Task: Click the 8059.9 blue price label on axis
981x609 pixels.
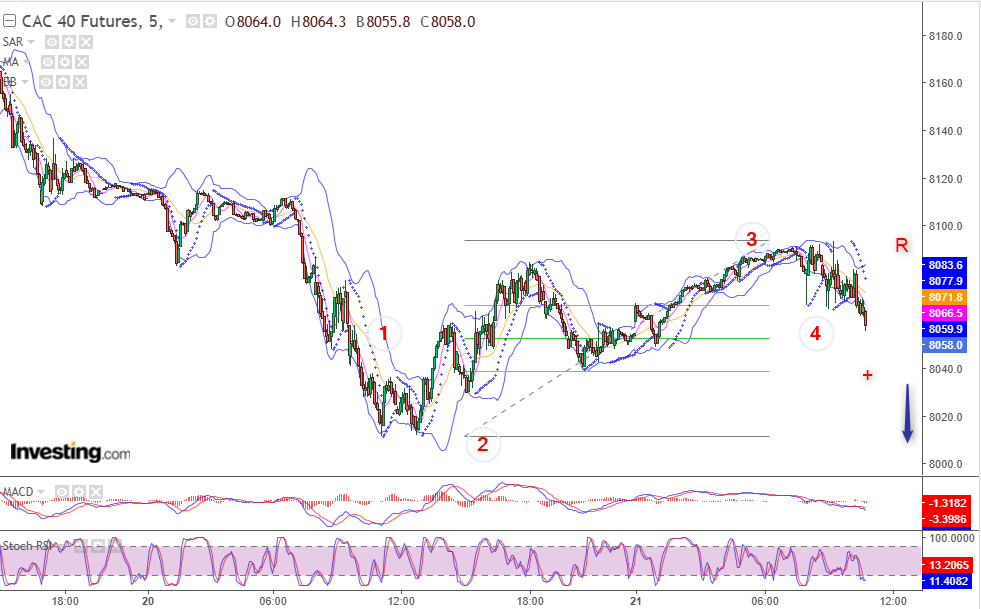Action: (x=945, y=329)
